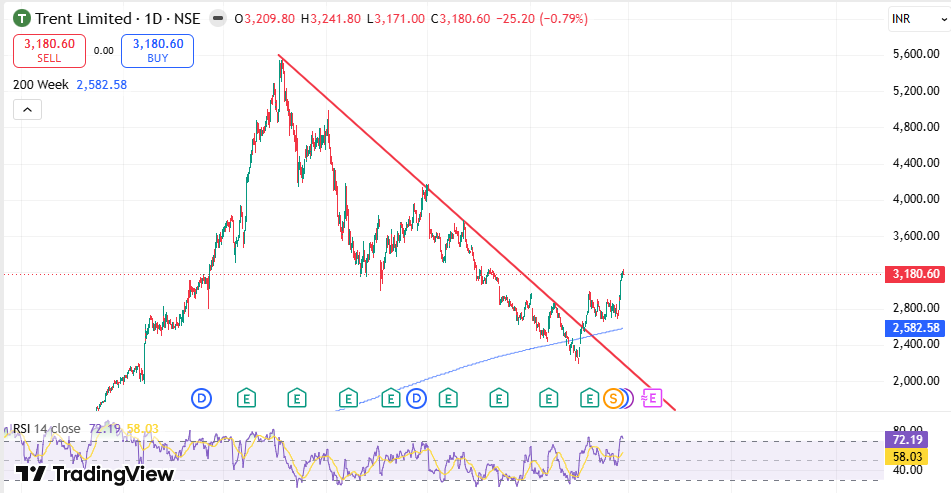The width and height of the screenshot is (951, 493).
Task: Click the 3,600.00 price scale label
Action: coord(916,236)
